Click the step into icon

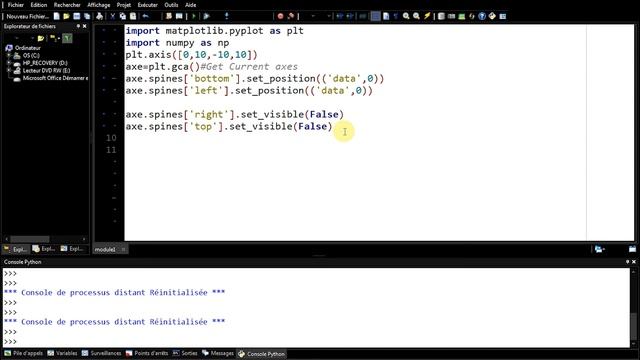(227, 16)
